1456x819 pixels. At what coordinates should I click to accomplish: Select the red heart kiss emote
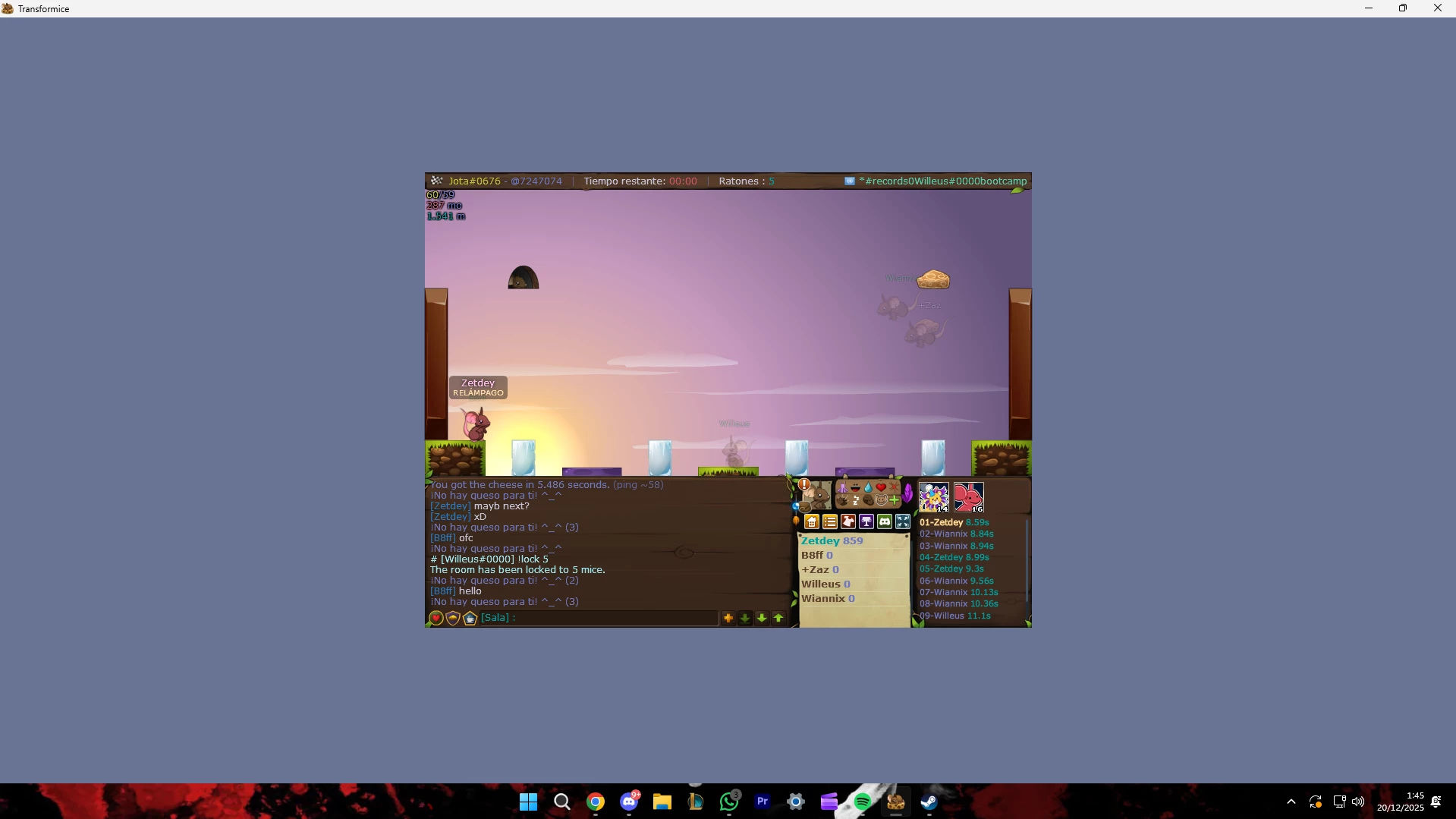point(881,488)
